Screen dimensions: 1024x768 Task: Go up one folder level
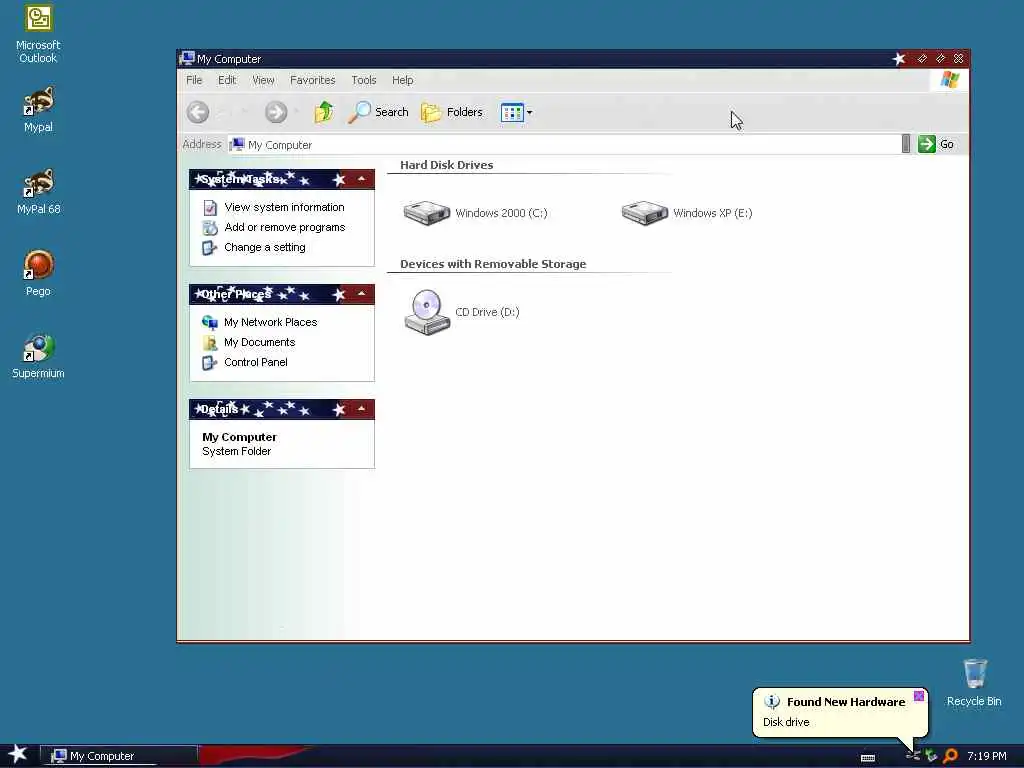click(x=323, y=112)
